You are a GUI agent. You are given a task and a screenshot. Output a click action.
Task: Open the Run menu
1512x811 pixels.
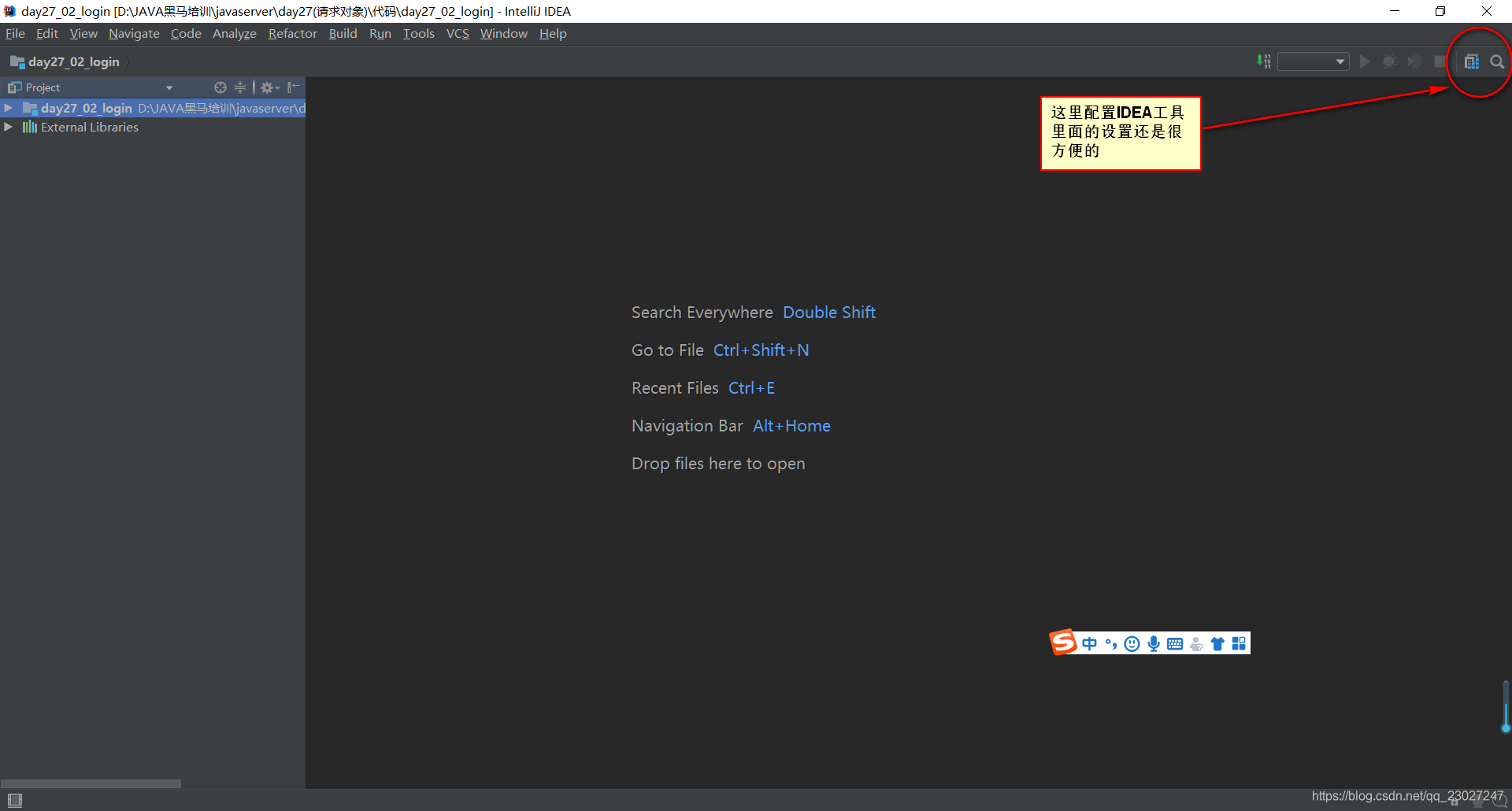[380, 34]
